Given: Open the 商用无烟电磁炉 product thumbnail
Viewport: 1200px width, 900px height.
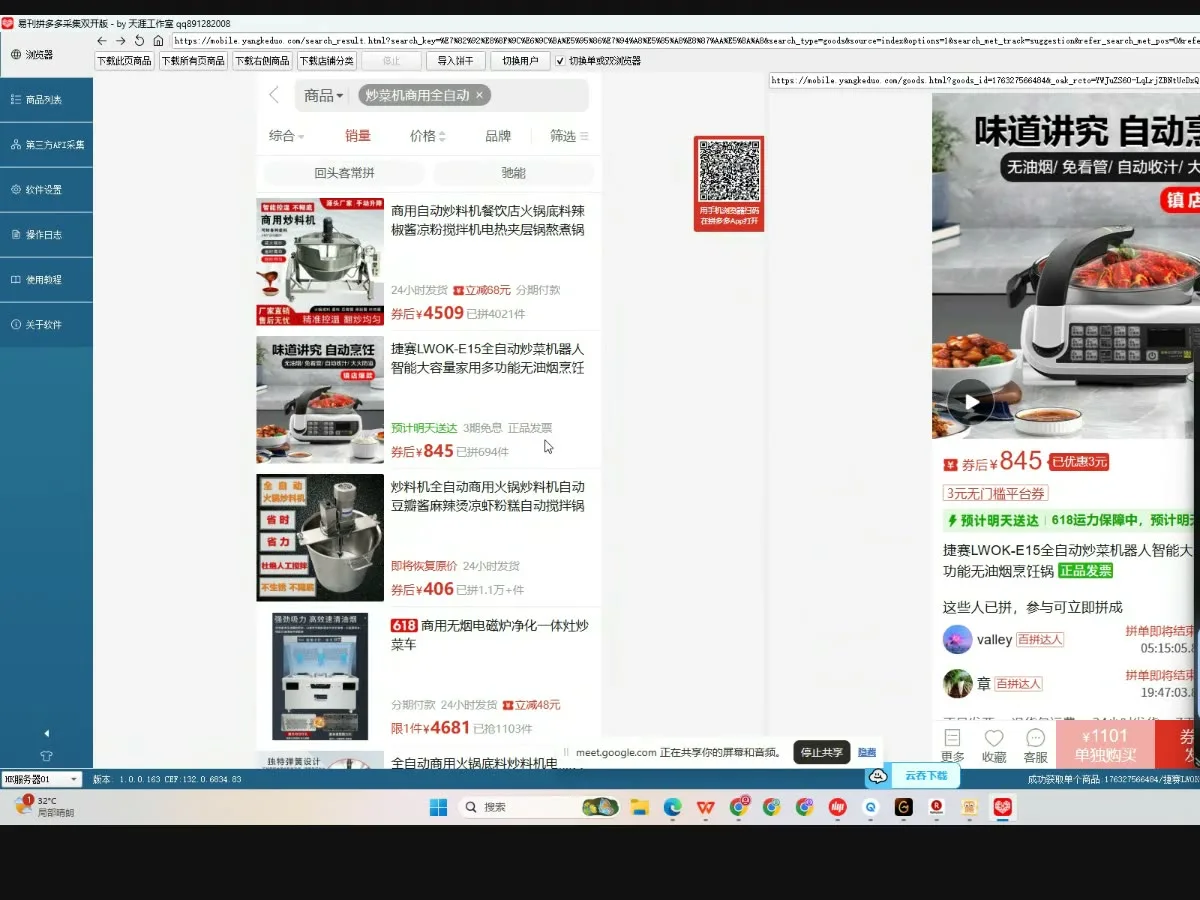Looking at the screenshot, I should pyautogui.click(x=320, y=676).
